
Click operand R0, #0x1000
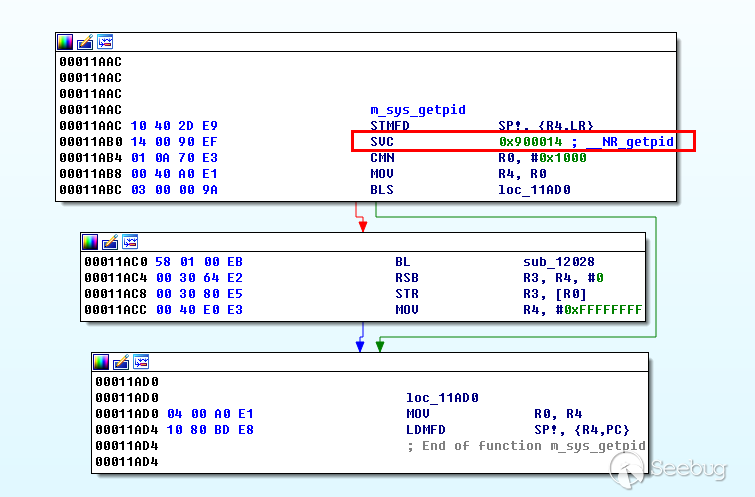tap(542, 157)
